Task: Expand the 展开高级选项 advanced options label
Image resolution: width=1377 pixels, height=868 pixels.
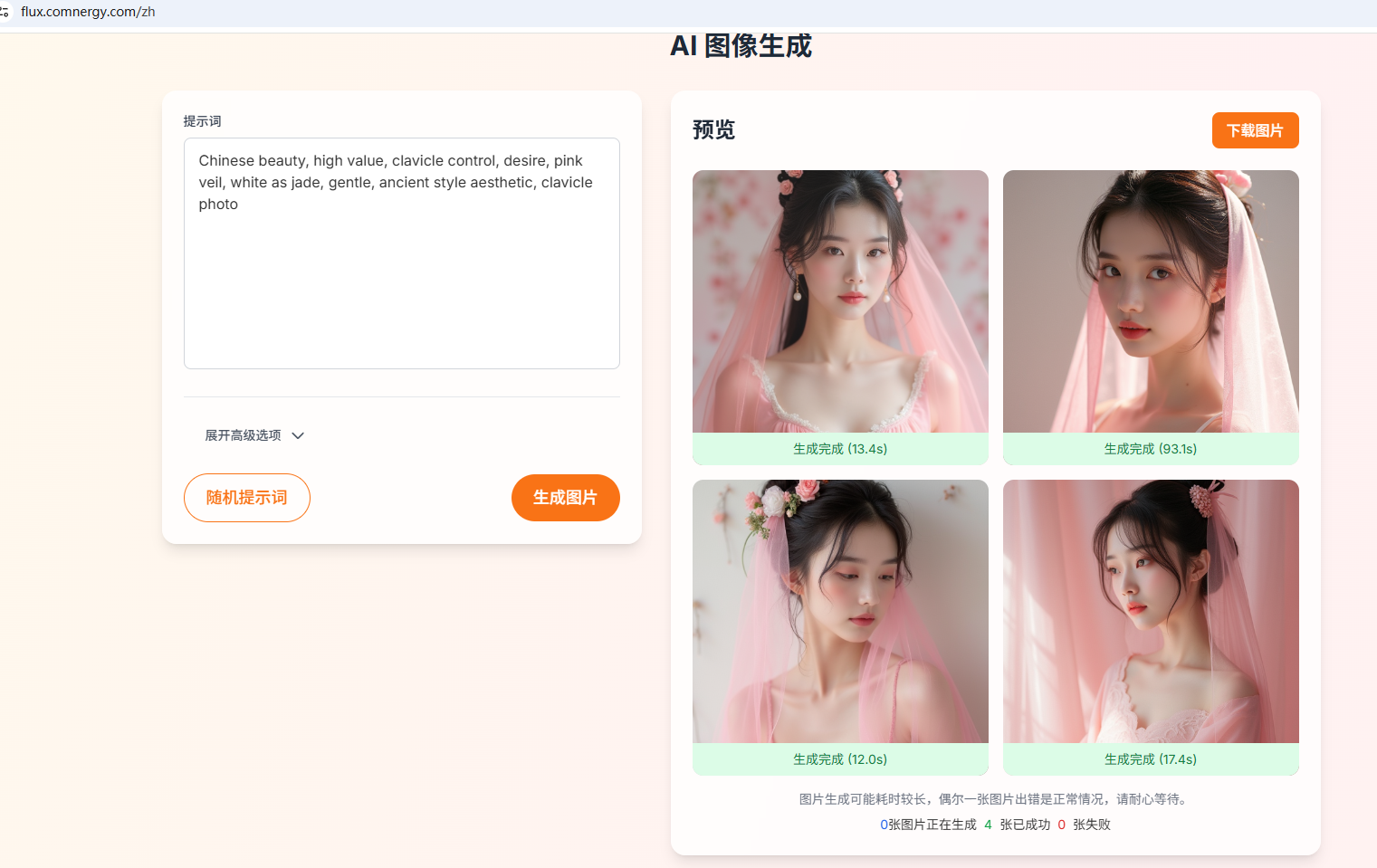Action: [x=243, y=435]
